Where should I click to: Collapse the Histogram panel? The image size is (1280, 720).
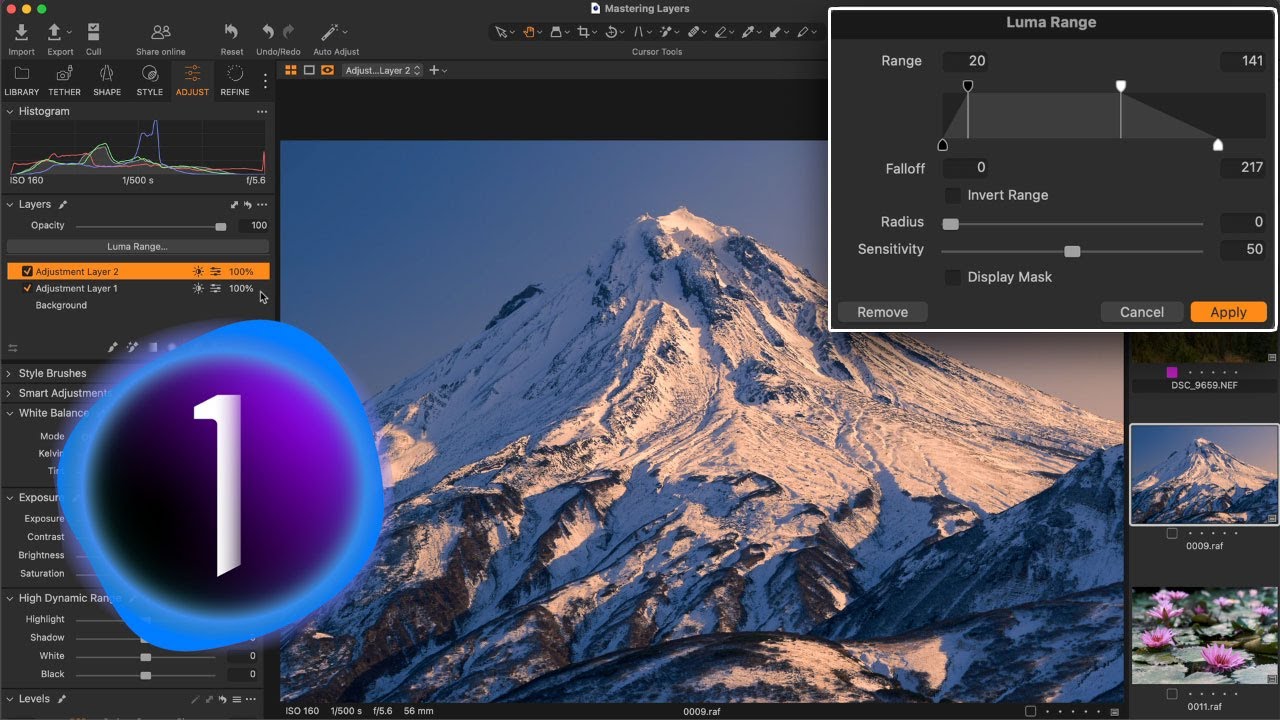coord(9,112)
